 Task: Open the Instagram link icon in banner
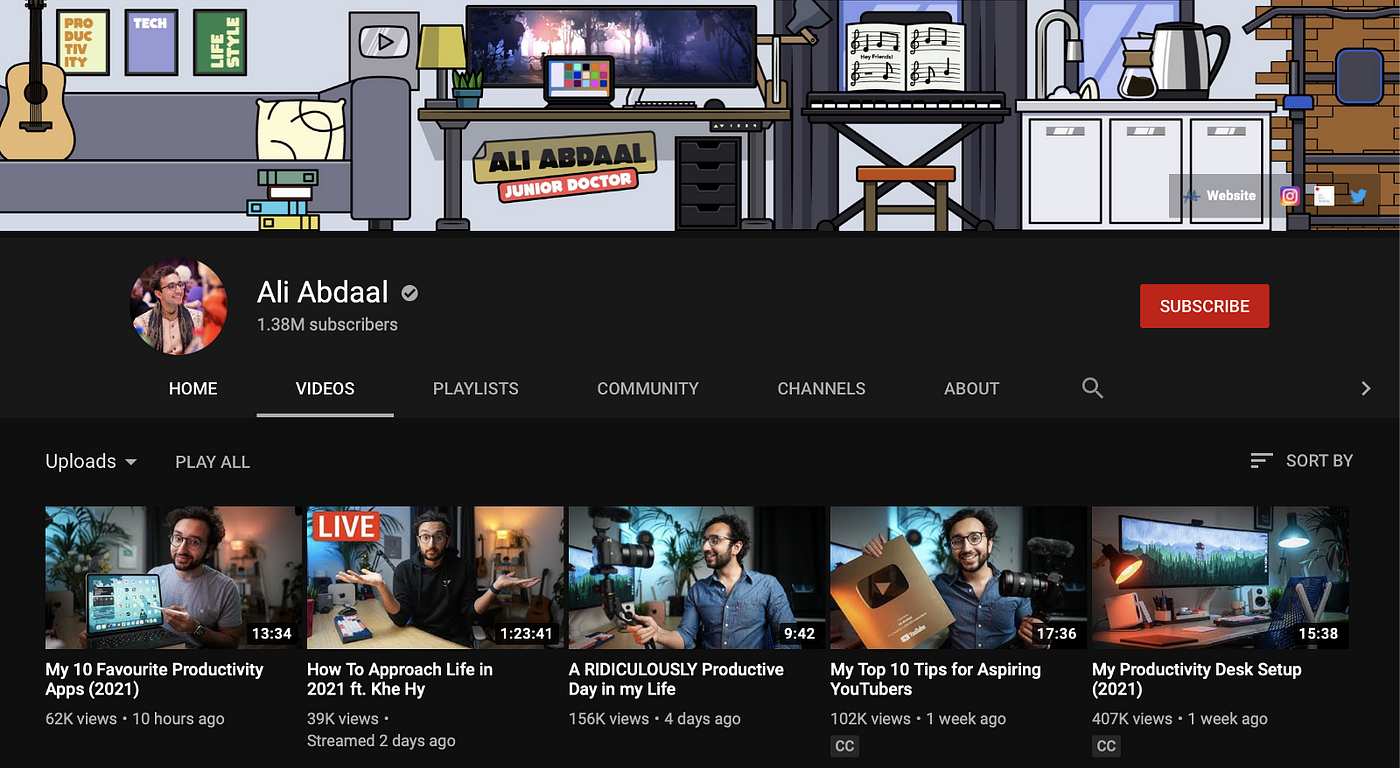[x=1290, y=196]
